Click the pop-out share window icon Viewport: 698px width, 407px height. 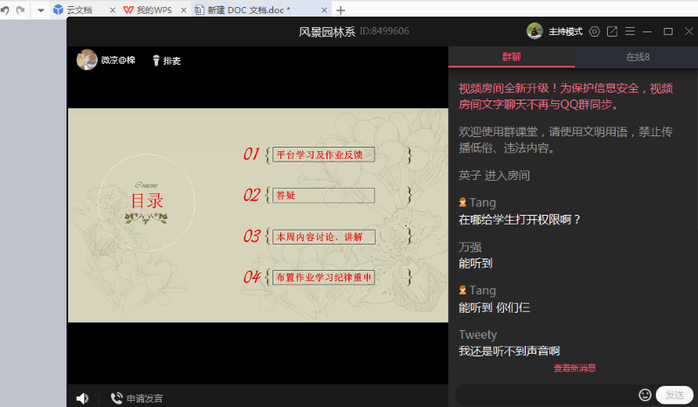point(612,32)
